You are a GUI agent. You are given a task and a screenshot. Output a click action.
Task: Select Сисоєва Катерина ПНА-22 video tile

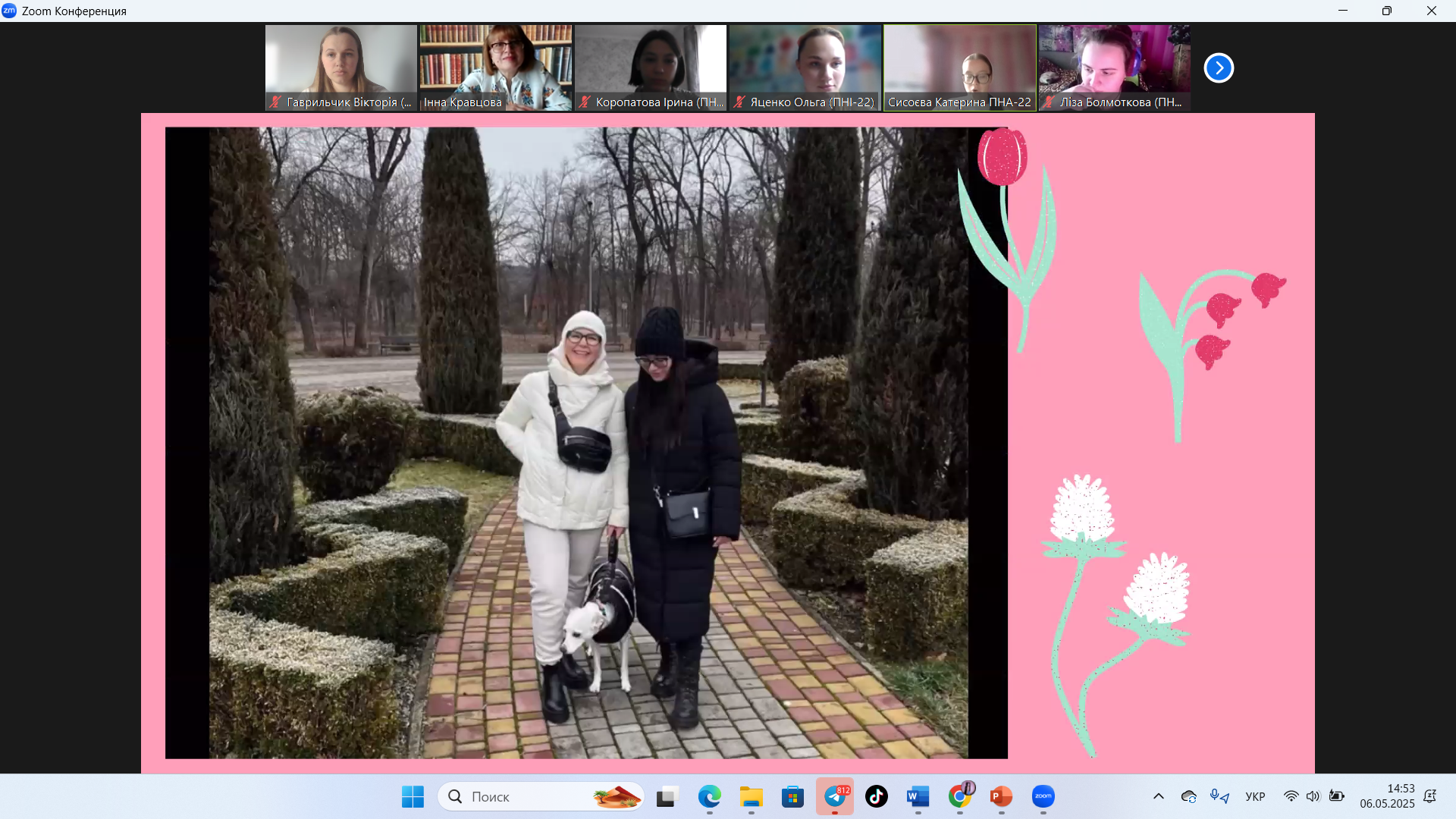point(959,67)
